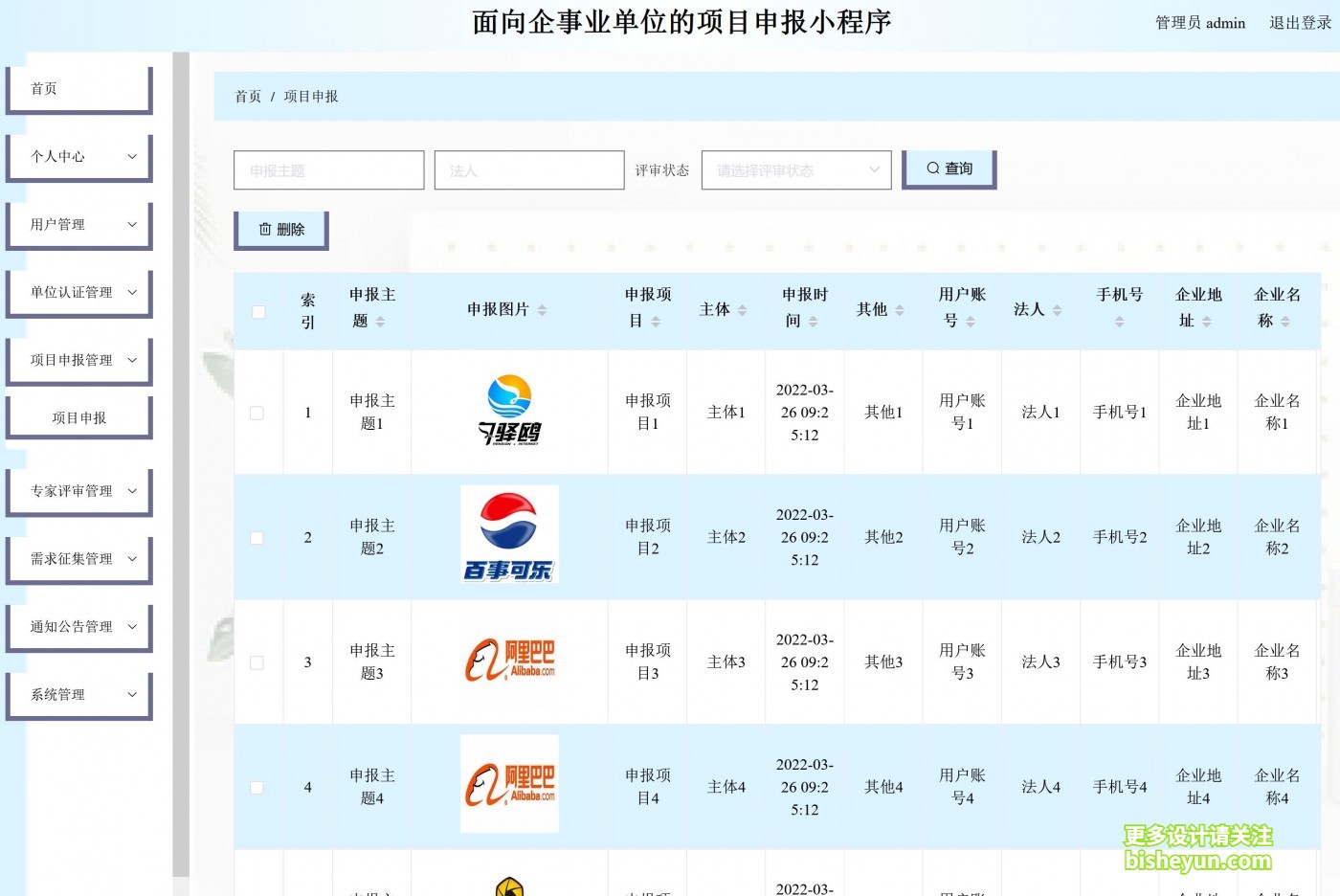The width and height of the screenshot is (1340, 896).
Task: Open 通知公告管理 from the sidebar
Action: coord(78,627)
